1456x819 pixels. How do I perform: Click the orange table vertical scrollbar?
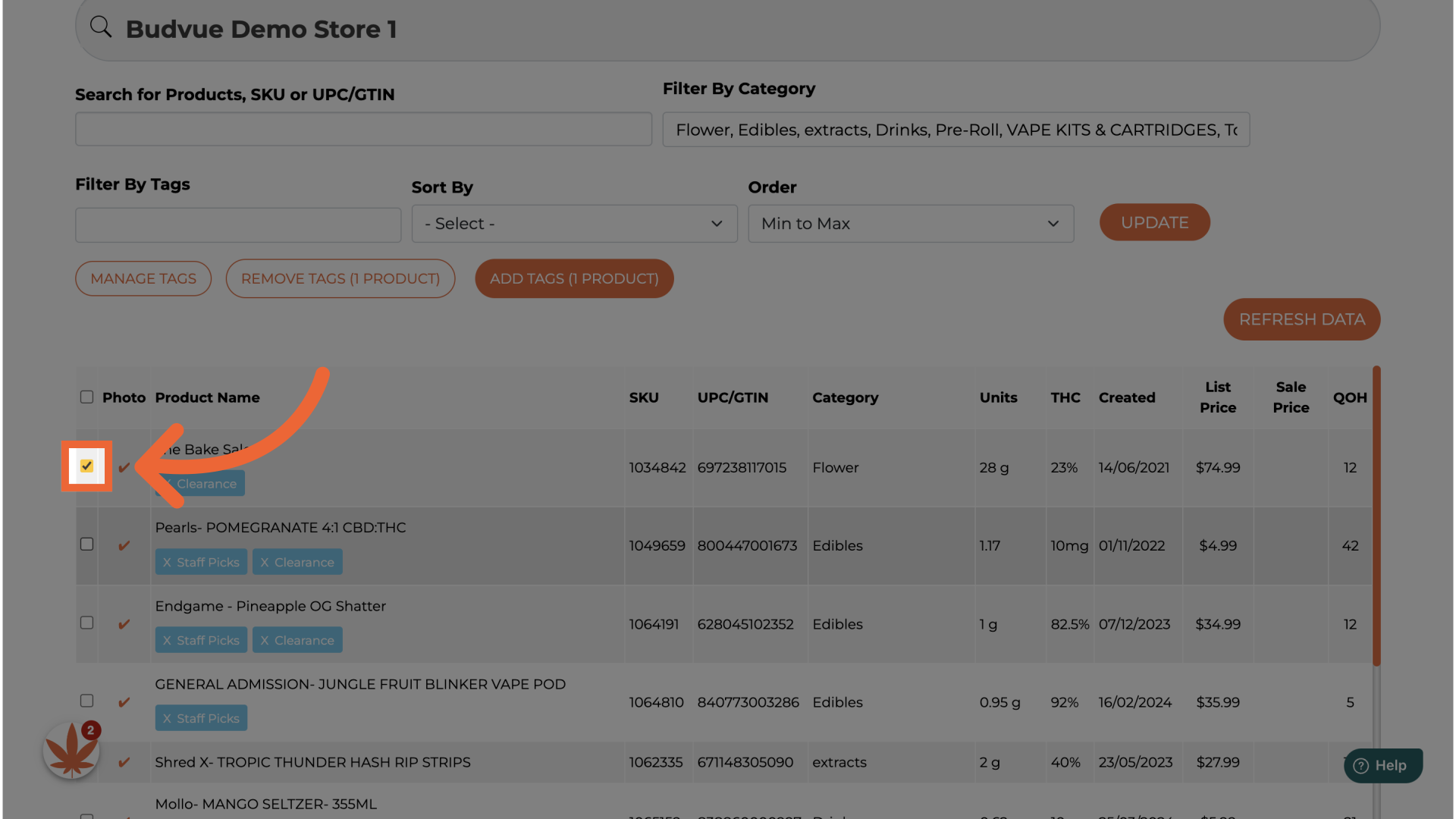pyautogui.click(x=1376, y=516)
